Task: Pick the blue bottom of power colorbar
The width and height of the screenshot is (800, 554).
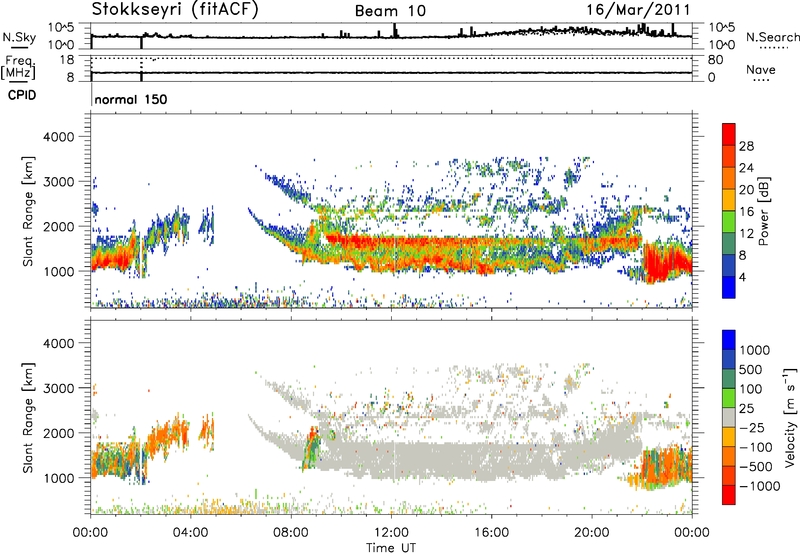Action: 729,287
